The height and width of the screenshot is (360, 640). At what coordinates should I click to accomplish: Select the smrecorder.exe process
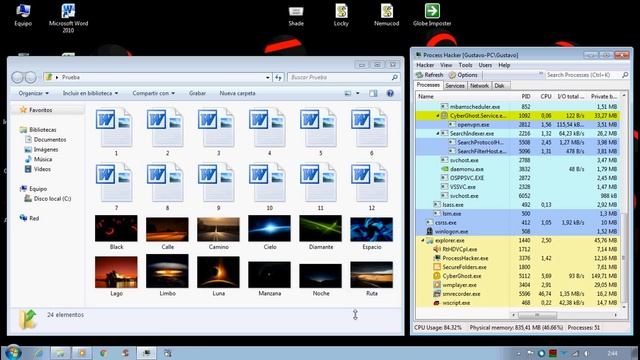click(518, 294)
